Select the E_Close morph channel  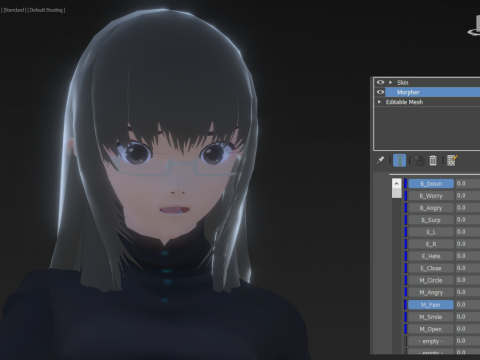pyautogui.click(x=431, y=268)
